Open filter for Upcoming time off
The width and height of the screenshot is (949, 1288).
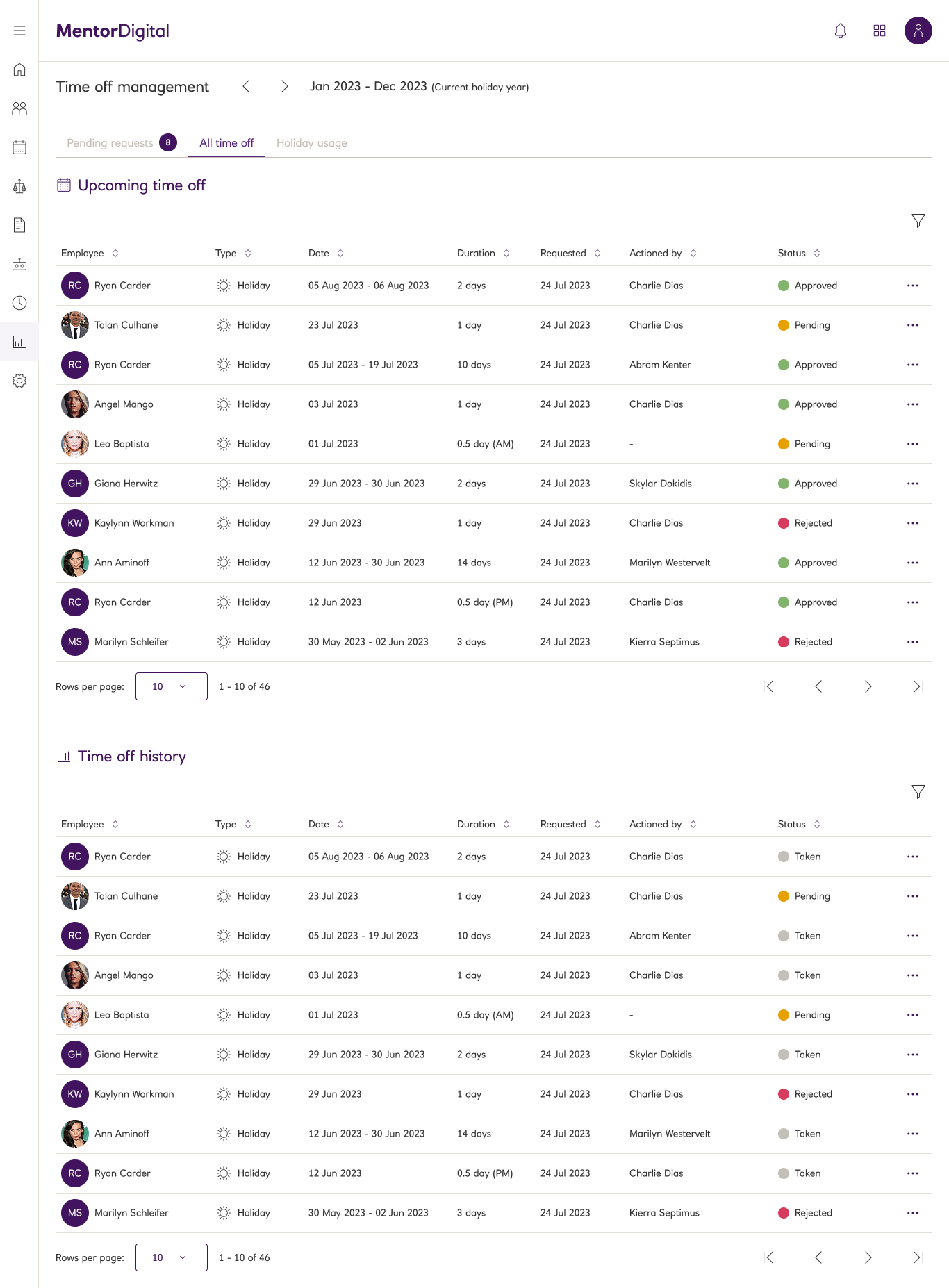tap(918, 221)
